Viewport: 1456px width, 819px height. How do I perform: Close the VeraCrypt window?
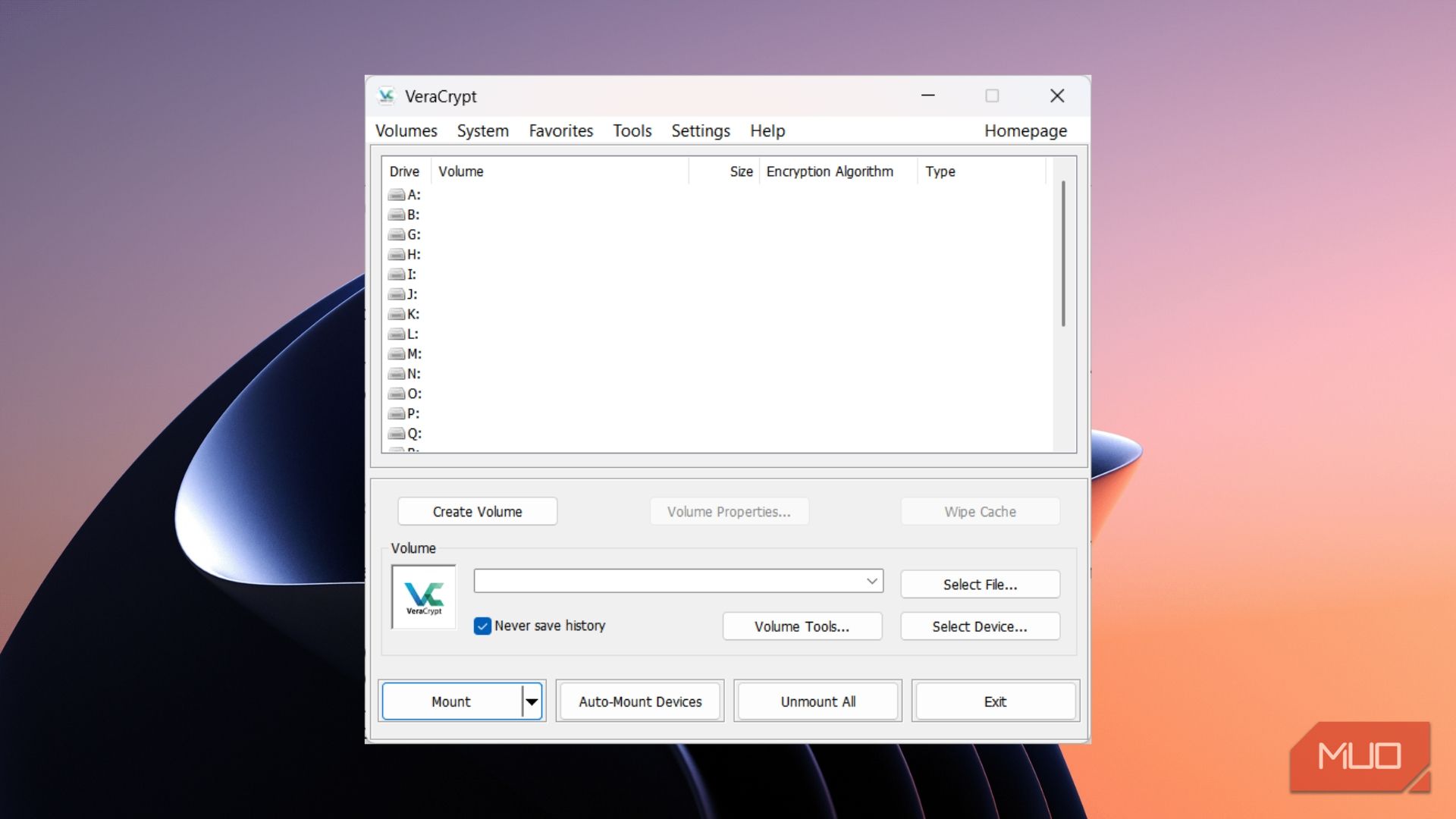[1057, 96]
